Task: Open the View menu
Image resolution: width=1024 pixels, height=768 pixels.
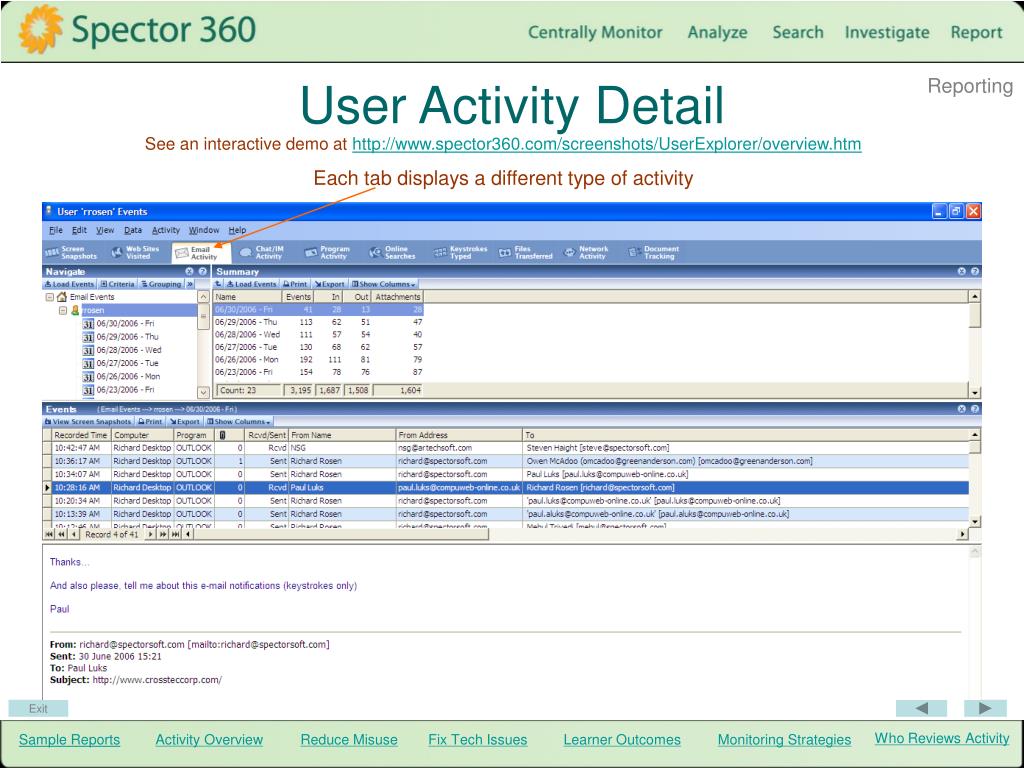Action: (x=105, y=230)
